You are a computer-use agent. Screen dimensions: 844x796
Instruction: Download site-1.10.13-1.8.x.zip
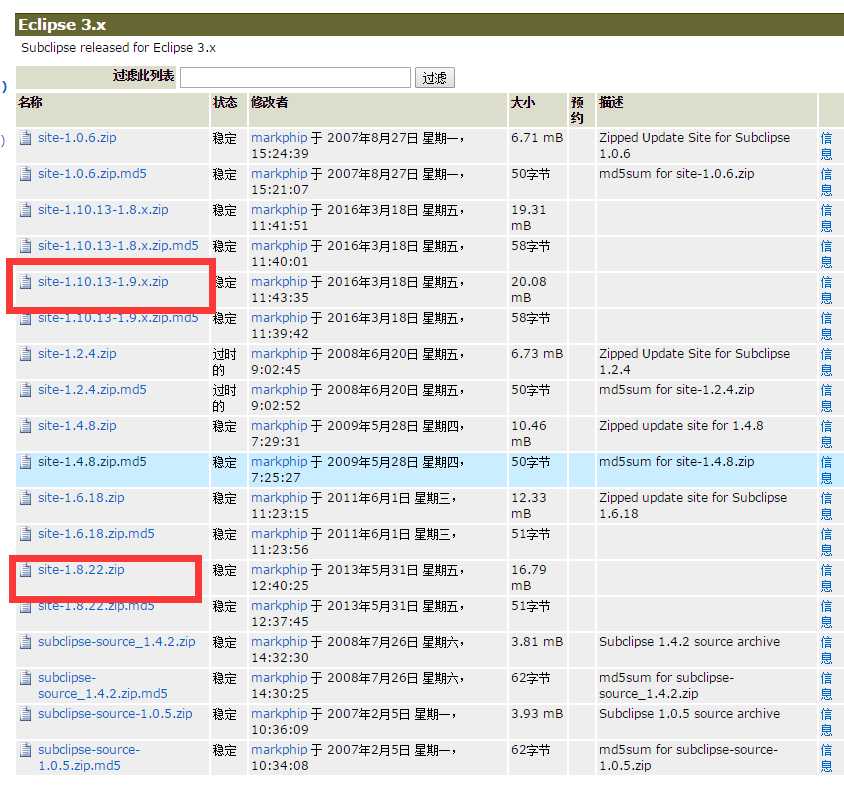click(103, 210)
